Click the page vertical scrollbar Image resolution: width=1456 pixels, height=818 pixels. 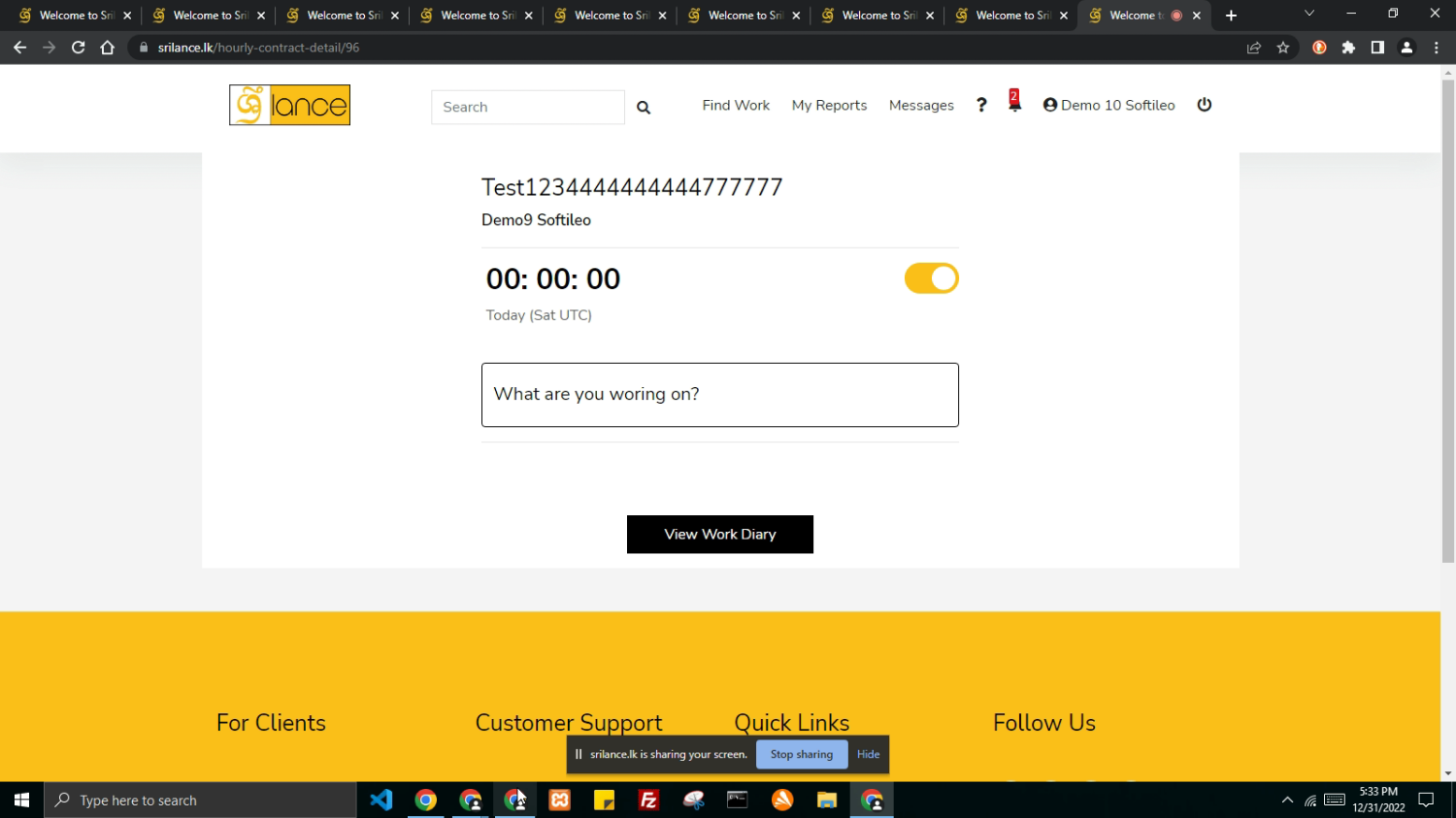(1447, 320)
